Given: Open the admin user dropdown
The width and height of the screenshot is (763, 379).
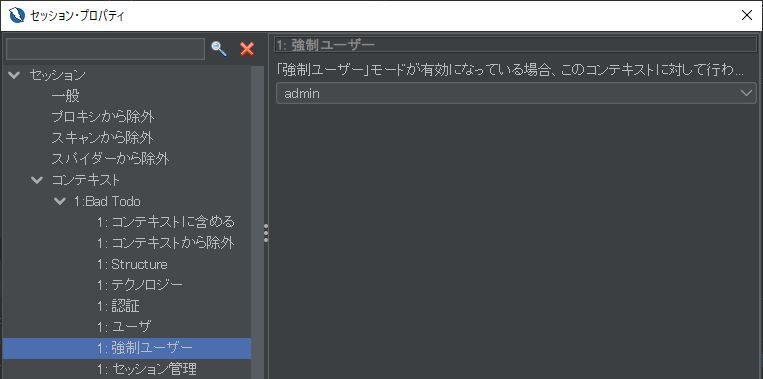Looking at the screenshot, I should (x=516, y=93).
